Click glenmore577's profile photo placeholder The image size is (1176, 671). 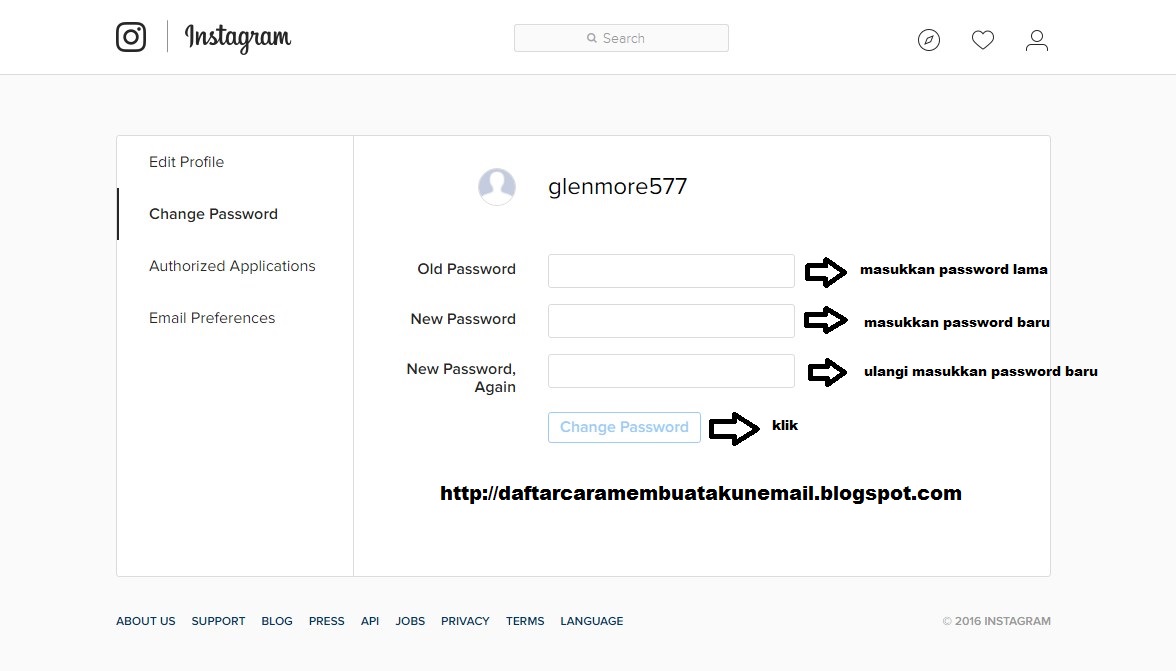pyautogui.click(x=497, y=186)
